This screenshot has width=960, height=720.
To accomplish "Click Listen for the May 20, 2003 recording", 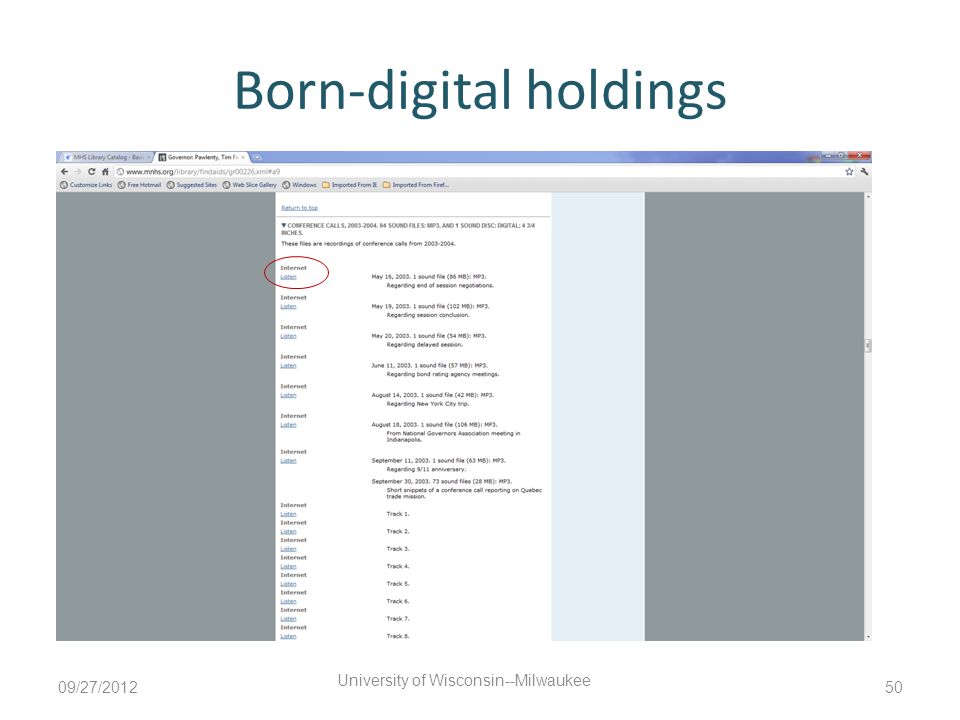I will pyautogui.click(x=288, y=336).
